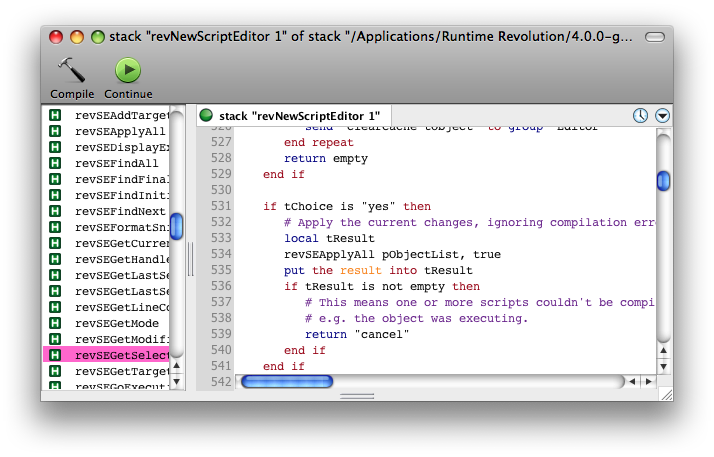This screenshot has width=714, height=457.
Task: Select revSEFindNext in handler list
Action: tap(120, 211)
